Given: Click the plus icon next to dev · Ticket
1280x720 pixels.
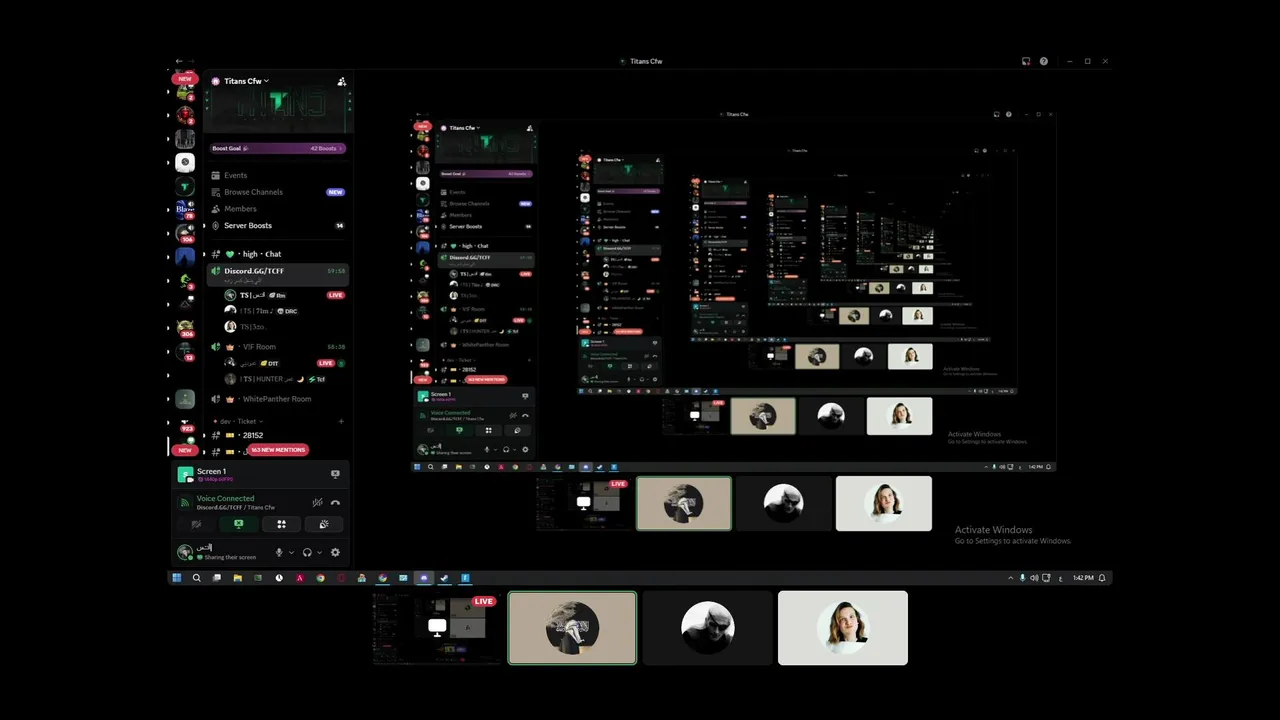Looking at the screenshot, I should [341, 421].
